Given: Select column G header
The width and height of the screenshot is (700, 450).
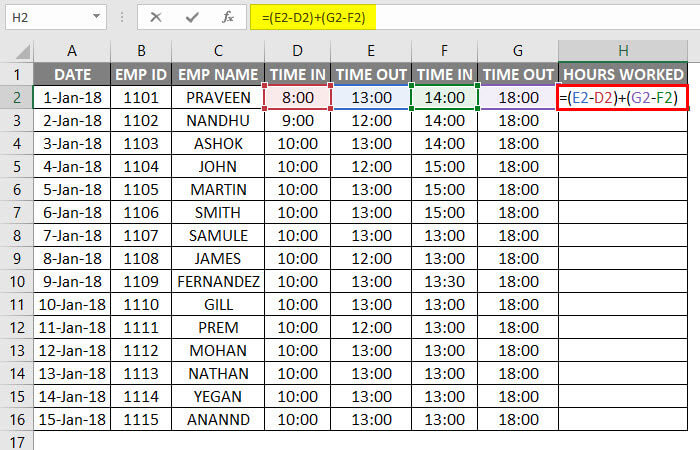Looking at the screenshot, I should pyautogui.click(x=518, y=50).
